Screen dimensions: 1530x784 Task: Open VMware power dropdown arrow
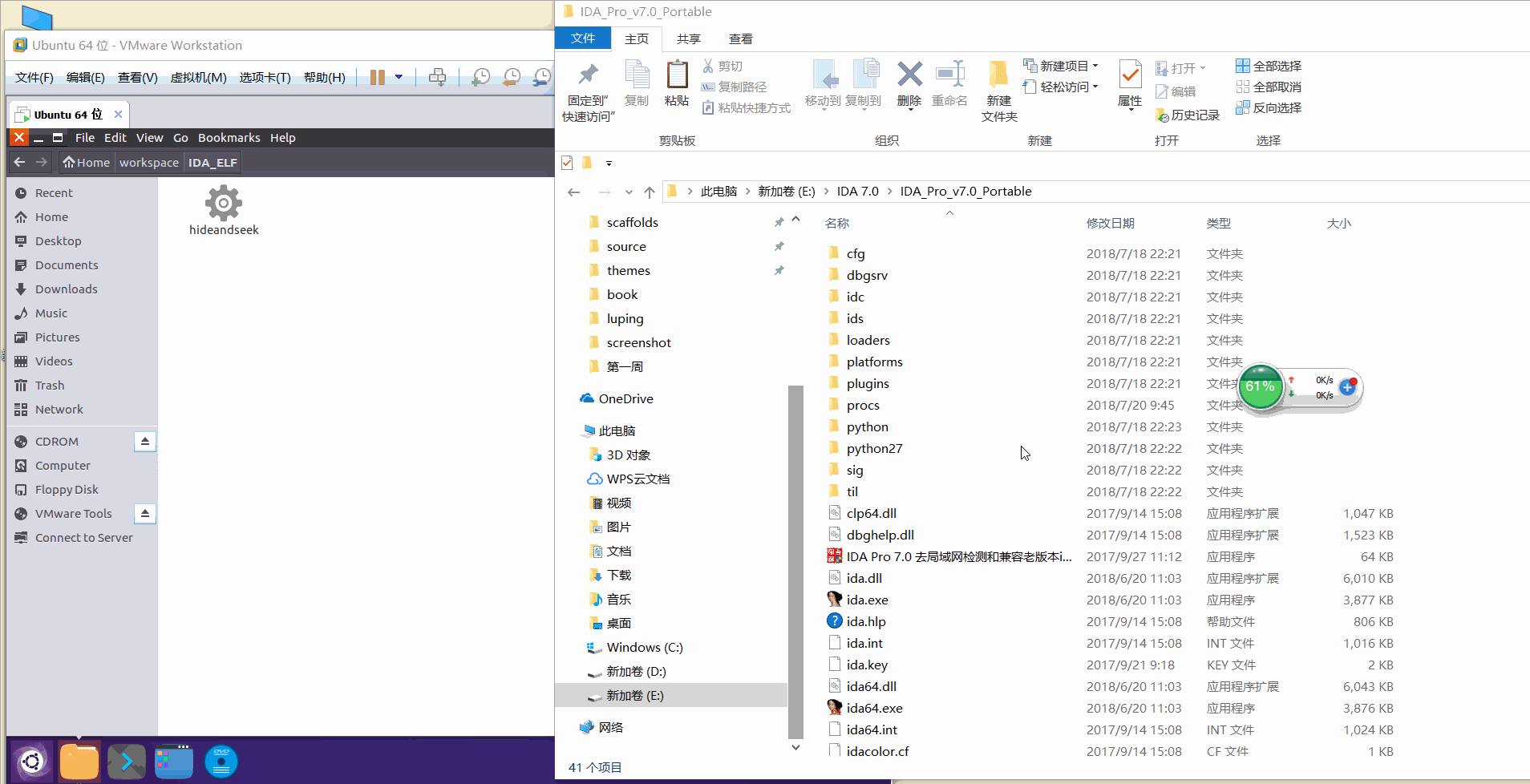click(399, 77)
